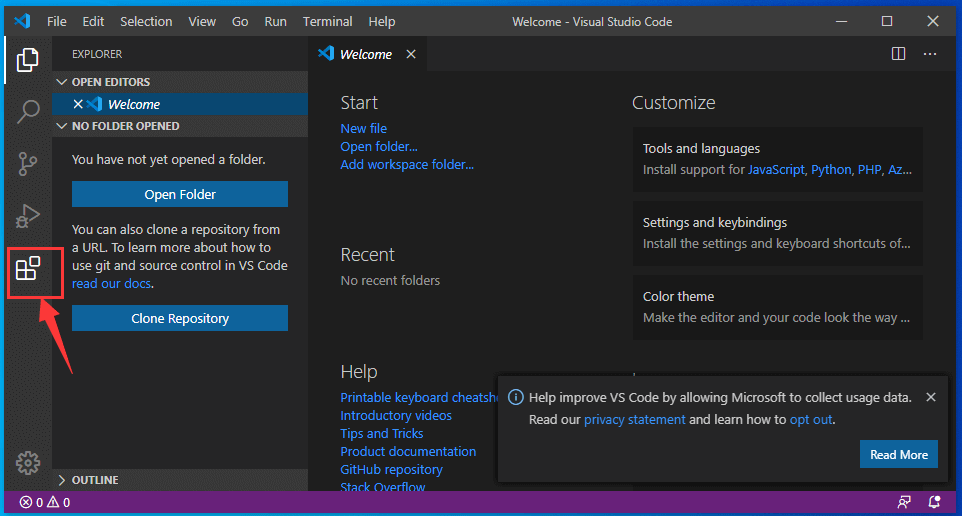This screenshot has height=516, width=962.
Task: Open the Extensions view icon
Action: pos(28,268)
